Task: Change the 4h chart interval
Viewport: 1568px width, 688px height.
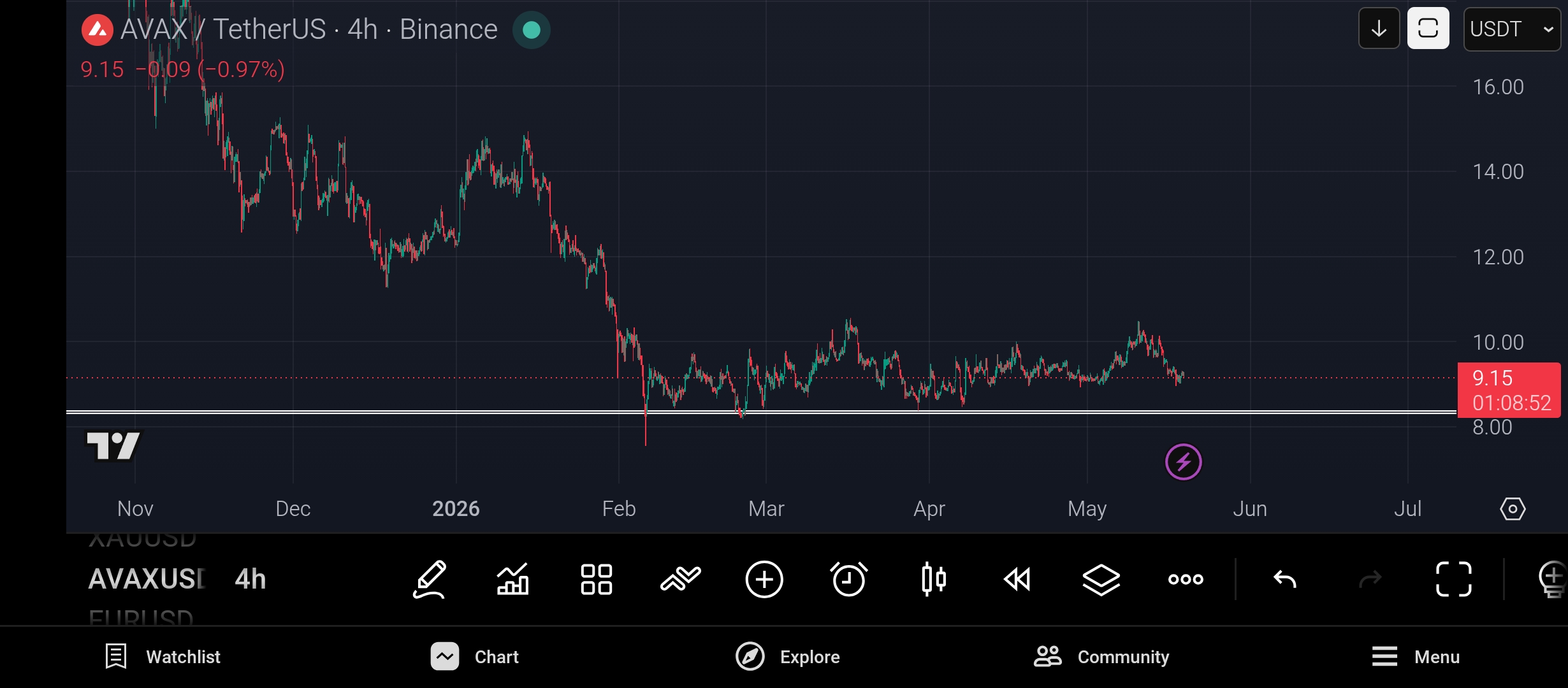Action: click(x=250, y=579)
